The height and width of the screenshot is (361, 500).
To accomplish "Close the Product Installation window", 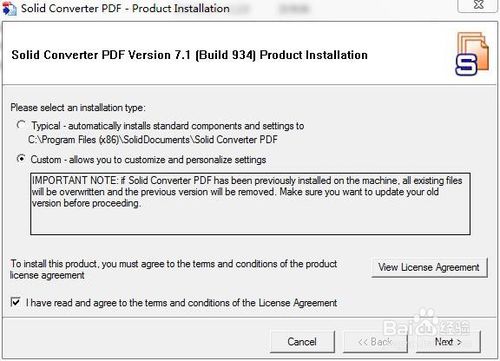I will 479,5.
